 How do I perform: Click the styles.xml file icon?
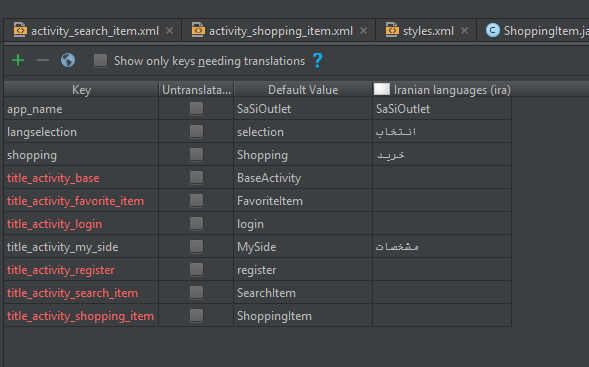392,30
